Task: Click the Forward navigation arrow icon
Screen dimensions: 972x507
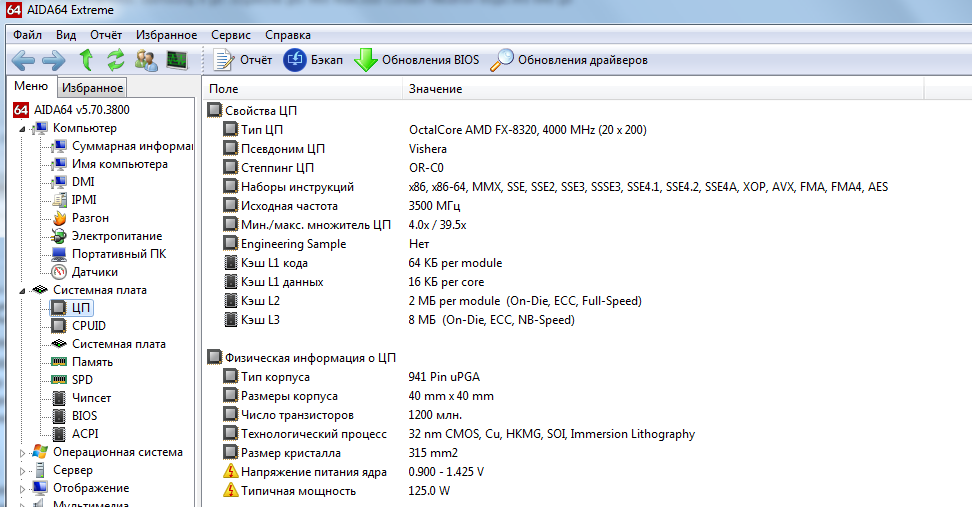Action: coord(54,60)
